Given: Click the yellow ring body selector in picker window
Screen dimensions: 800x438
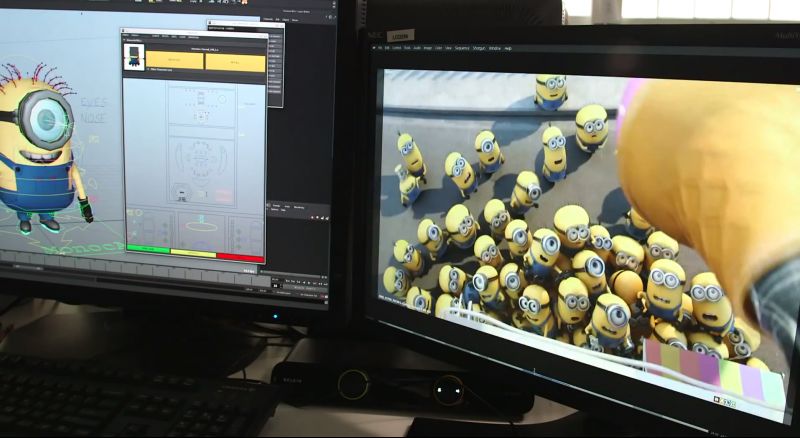Looking at the screenshot, I should click(x=202, y=227).
